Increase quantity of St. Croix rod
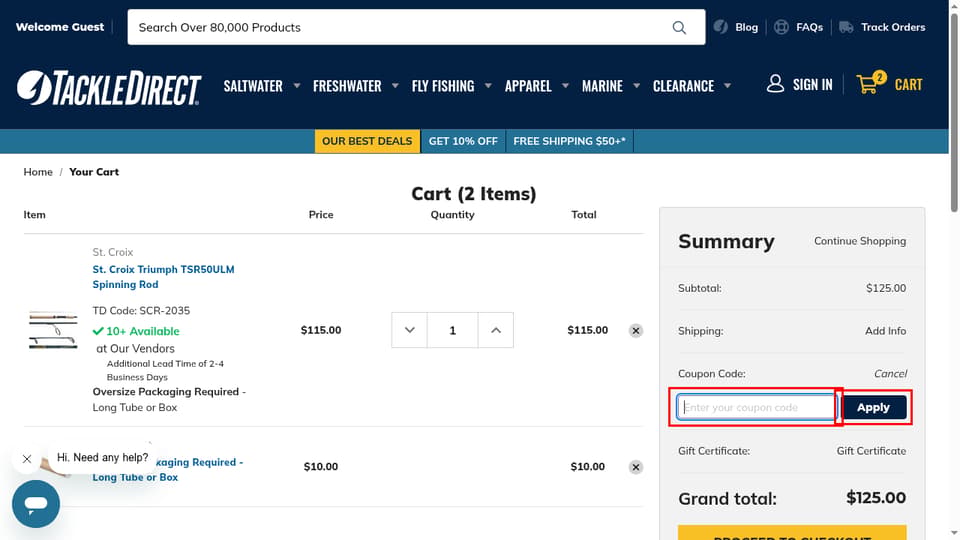Image resolution: width=960 pixels, height=540 pixels. (496, 330)
